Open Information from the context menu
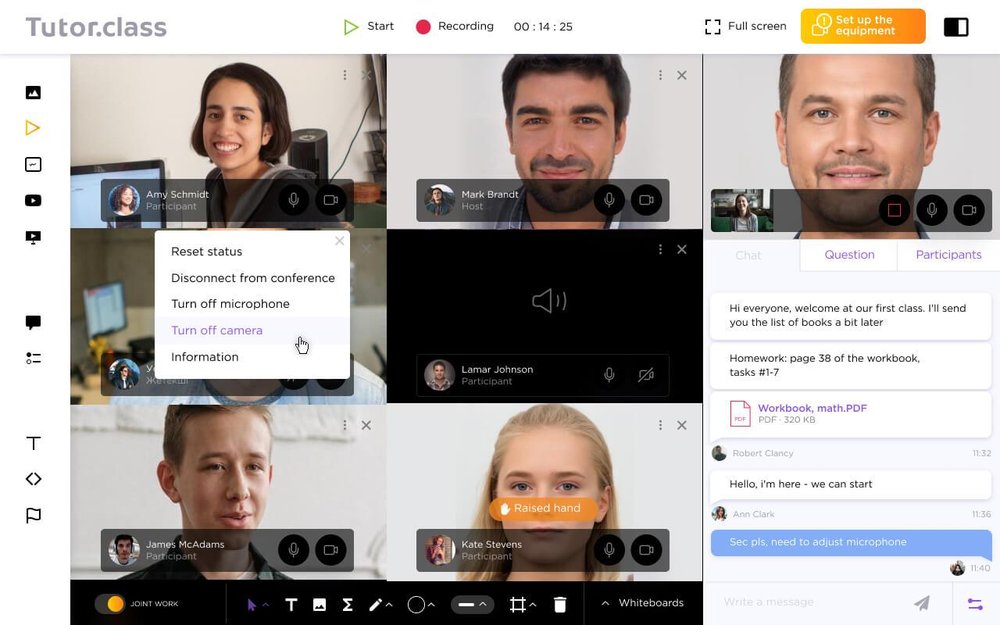The height and width of the screenshot is (625, 1000). (205, 357)
